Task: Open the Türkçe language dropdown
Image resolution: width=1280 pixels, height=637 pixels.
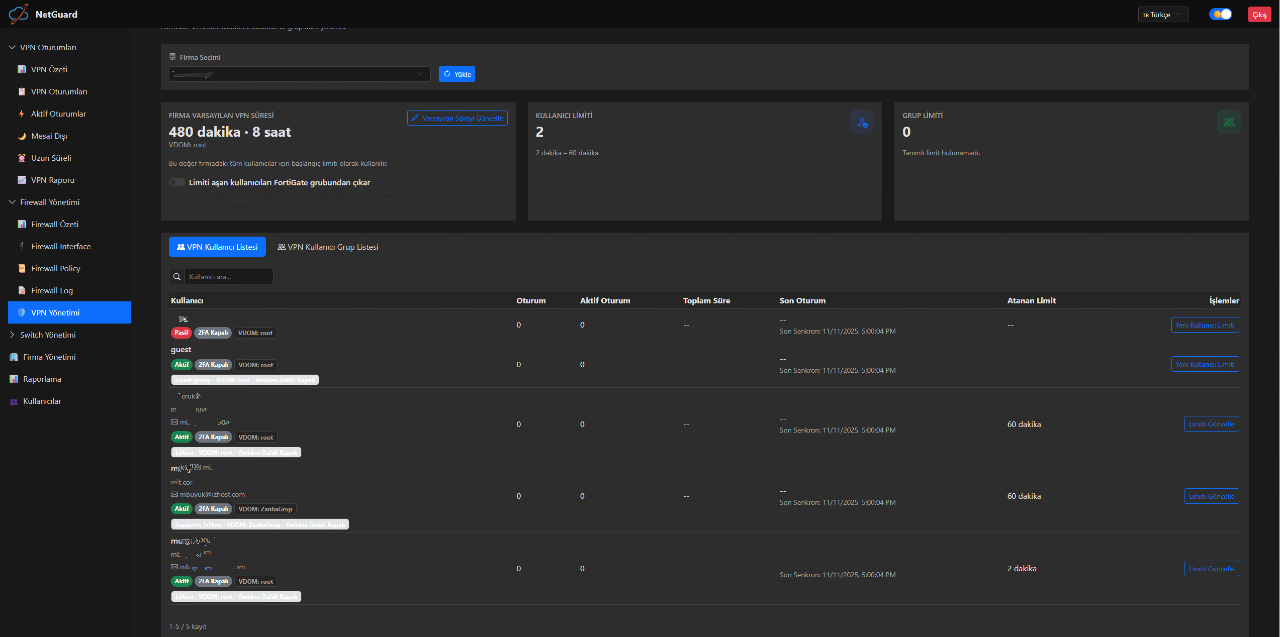Action: point(1163,14)
